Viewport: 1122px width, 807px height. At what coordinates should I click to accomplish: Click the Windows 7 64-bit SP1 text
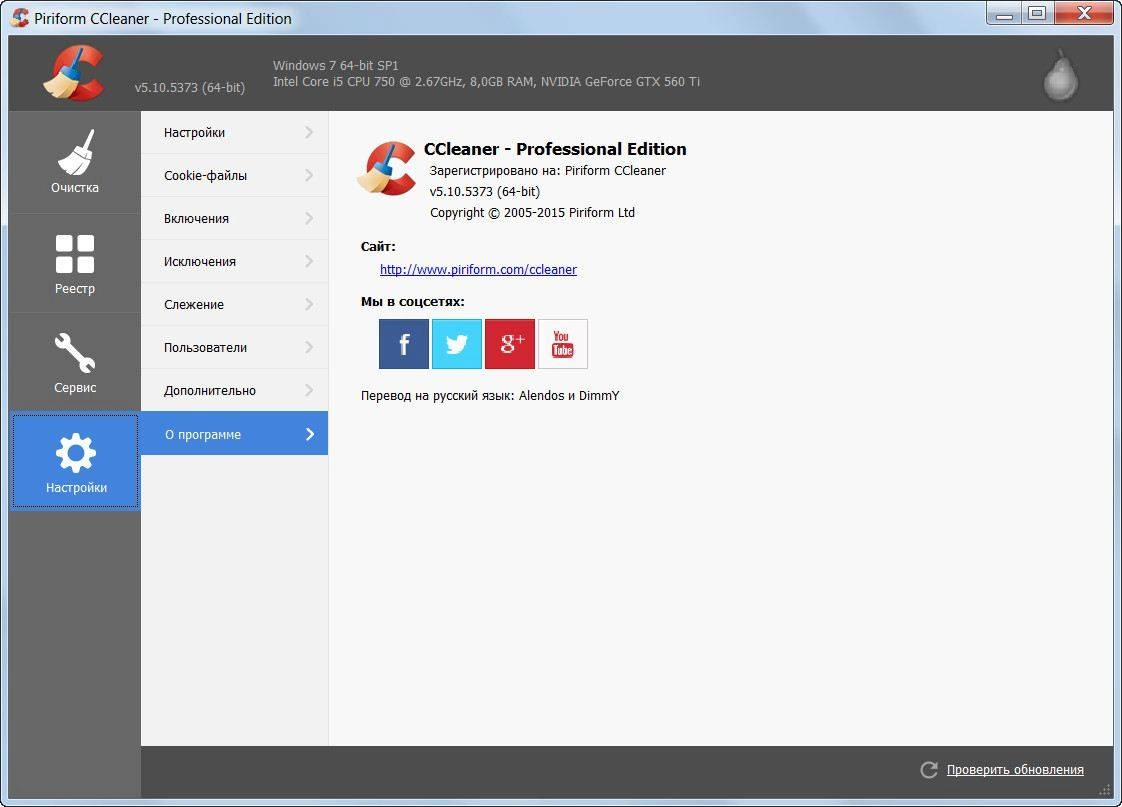[x=336, y=65]
